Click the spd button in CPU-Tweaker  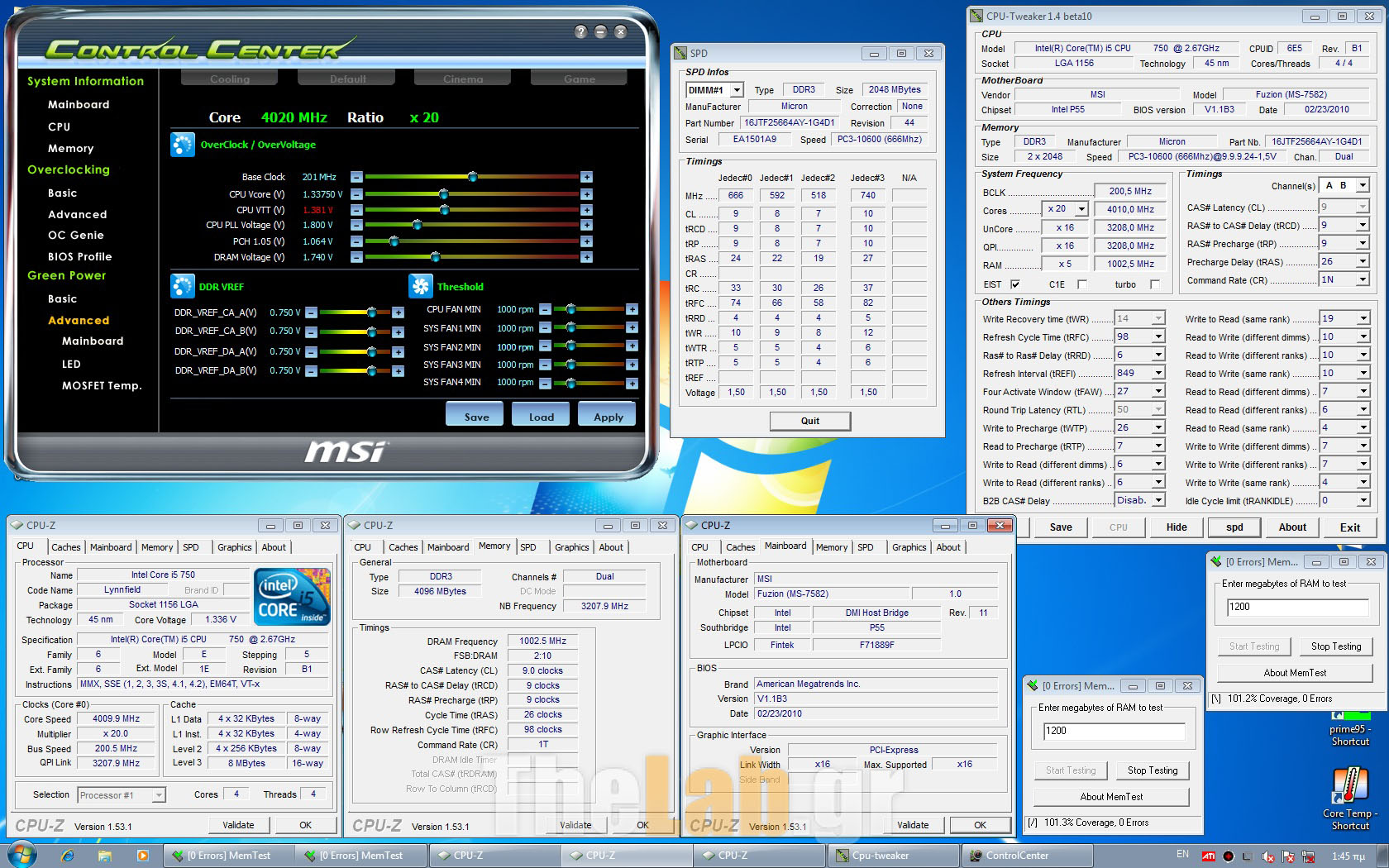pos(1234,527)
